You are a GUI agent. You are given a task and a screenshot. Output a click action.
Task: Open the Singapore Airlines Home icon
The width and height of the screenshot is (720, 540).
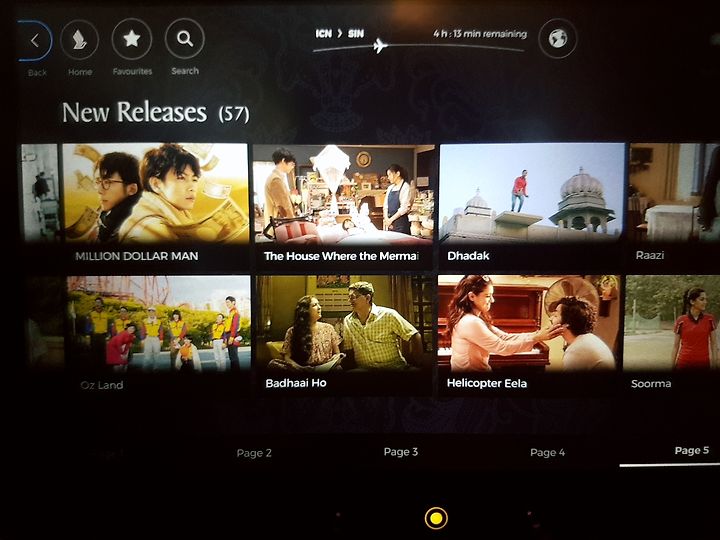pos(79,40)
